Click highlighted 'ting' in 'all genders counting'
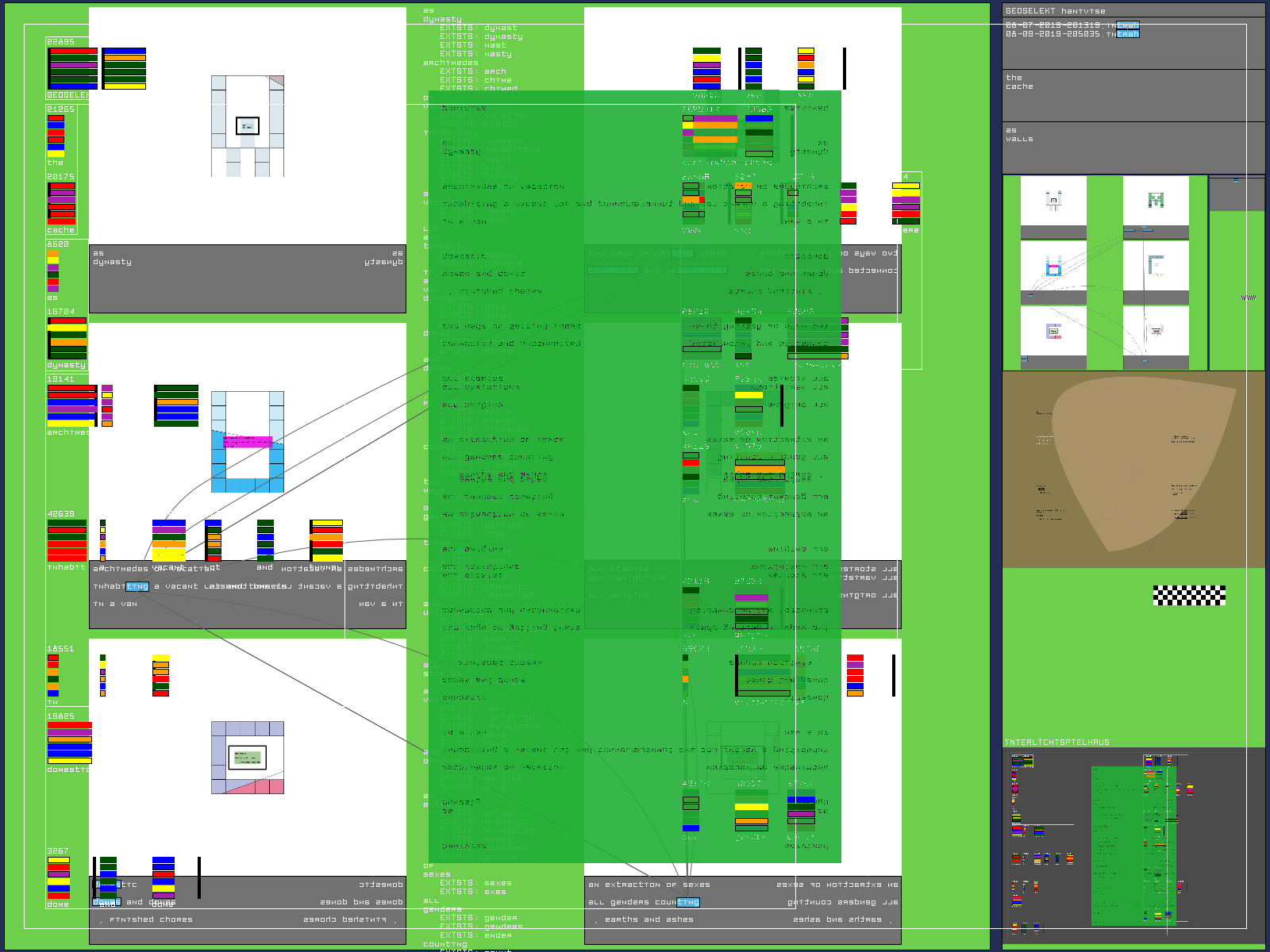 pos(687,902)
